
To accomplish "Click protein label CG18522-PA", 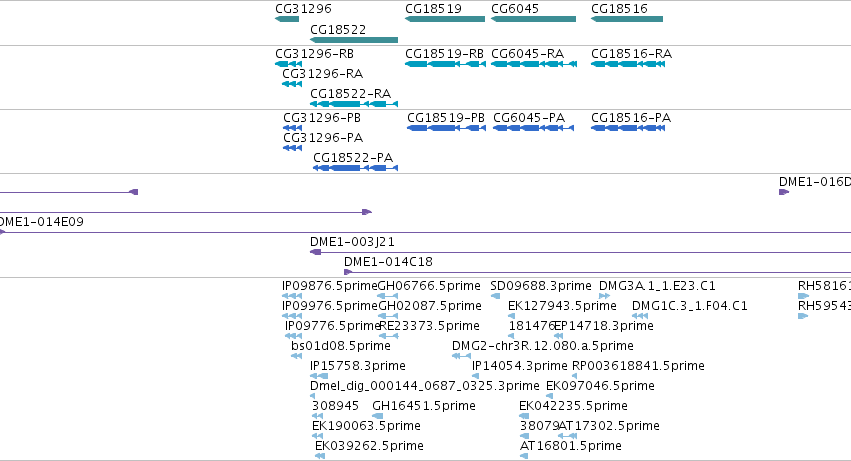I will click(x=353, y=158).
